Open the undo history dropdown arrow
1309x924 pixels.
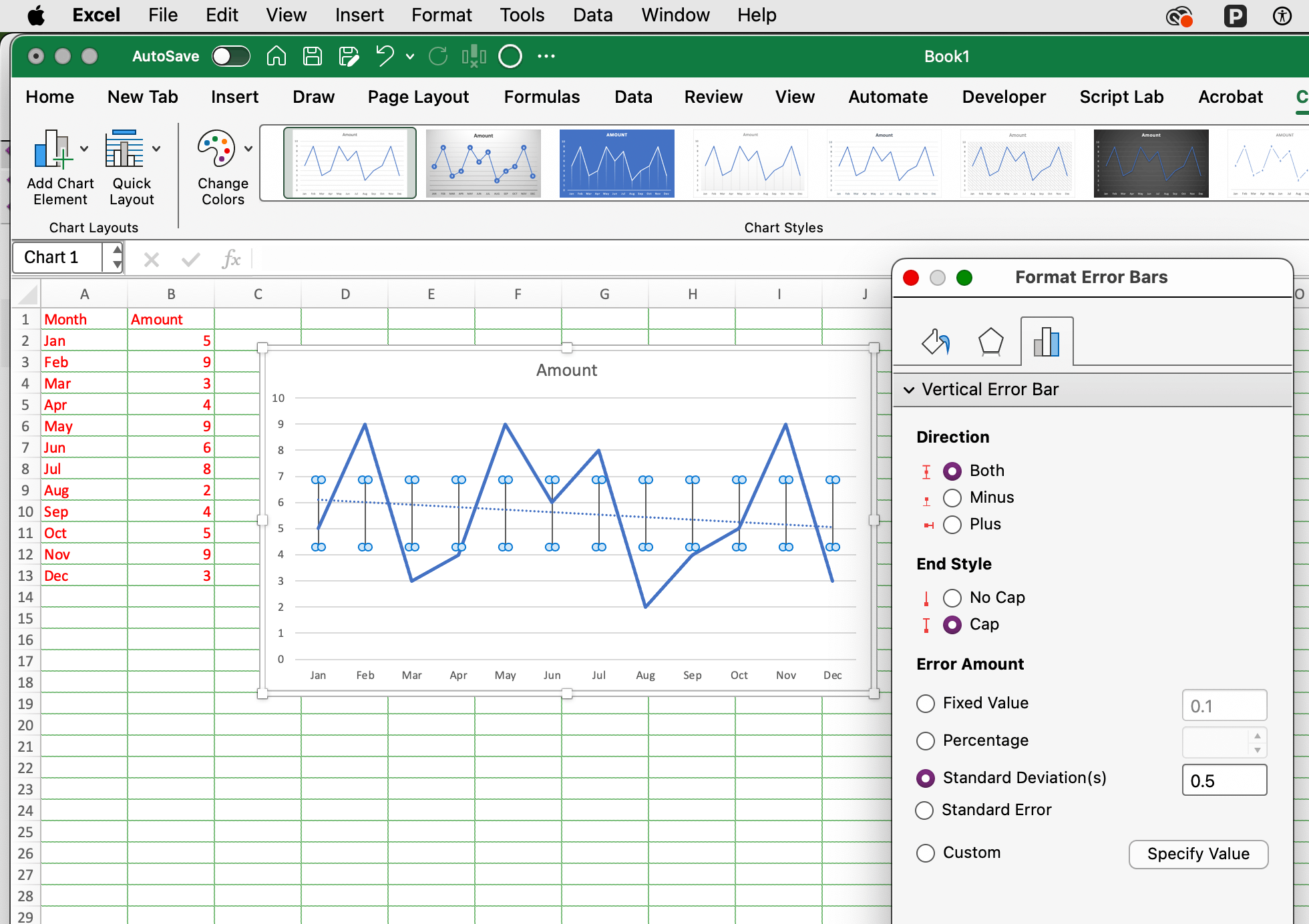point(410,57)
